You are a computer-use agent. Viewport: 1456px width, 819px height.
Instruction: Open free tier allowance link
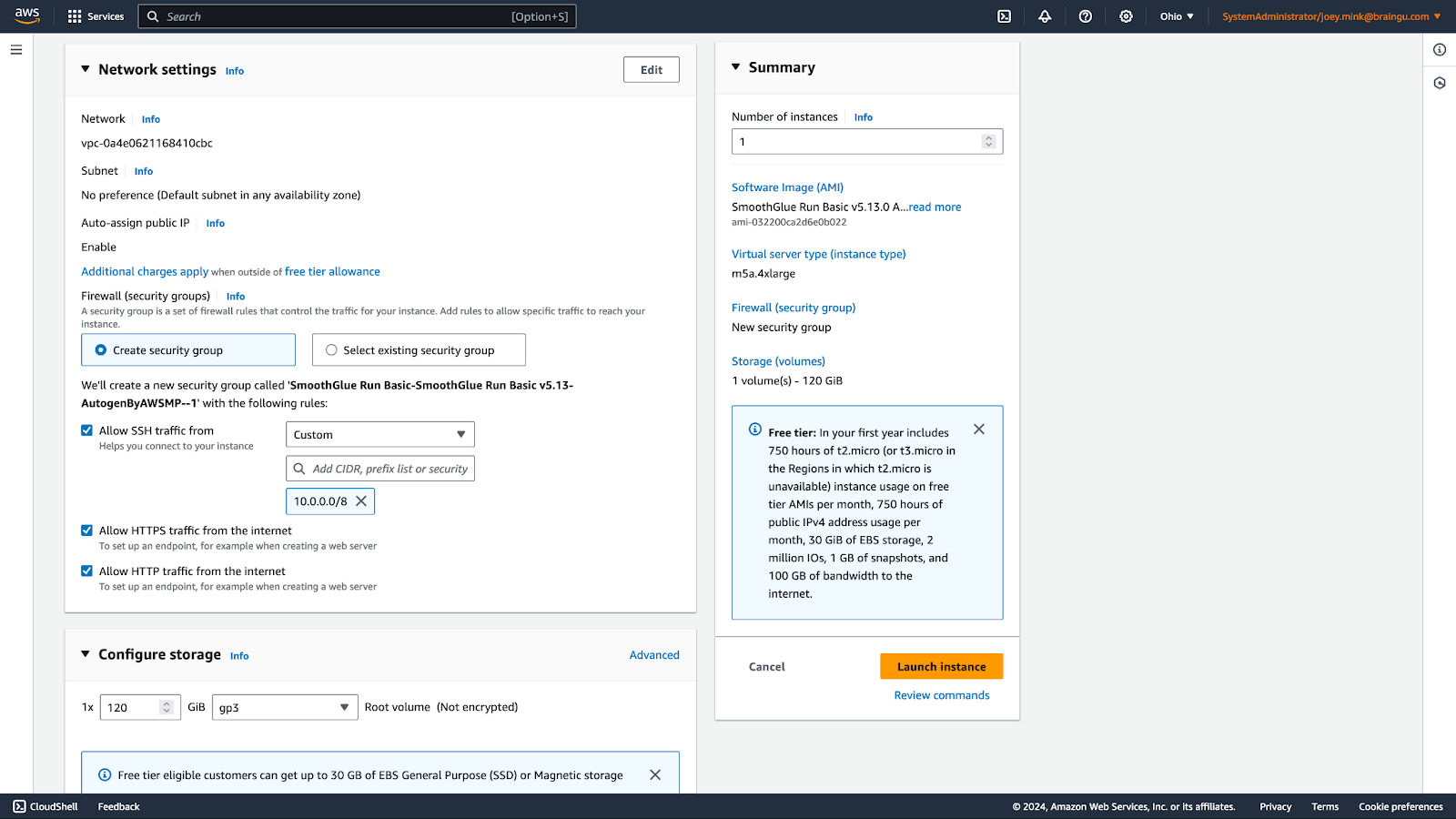[x=332, y=272]
